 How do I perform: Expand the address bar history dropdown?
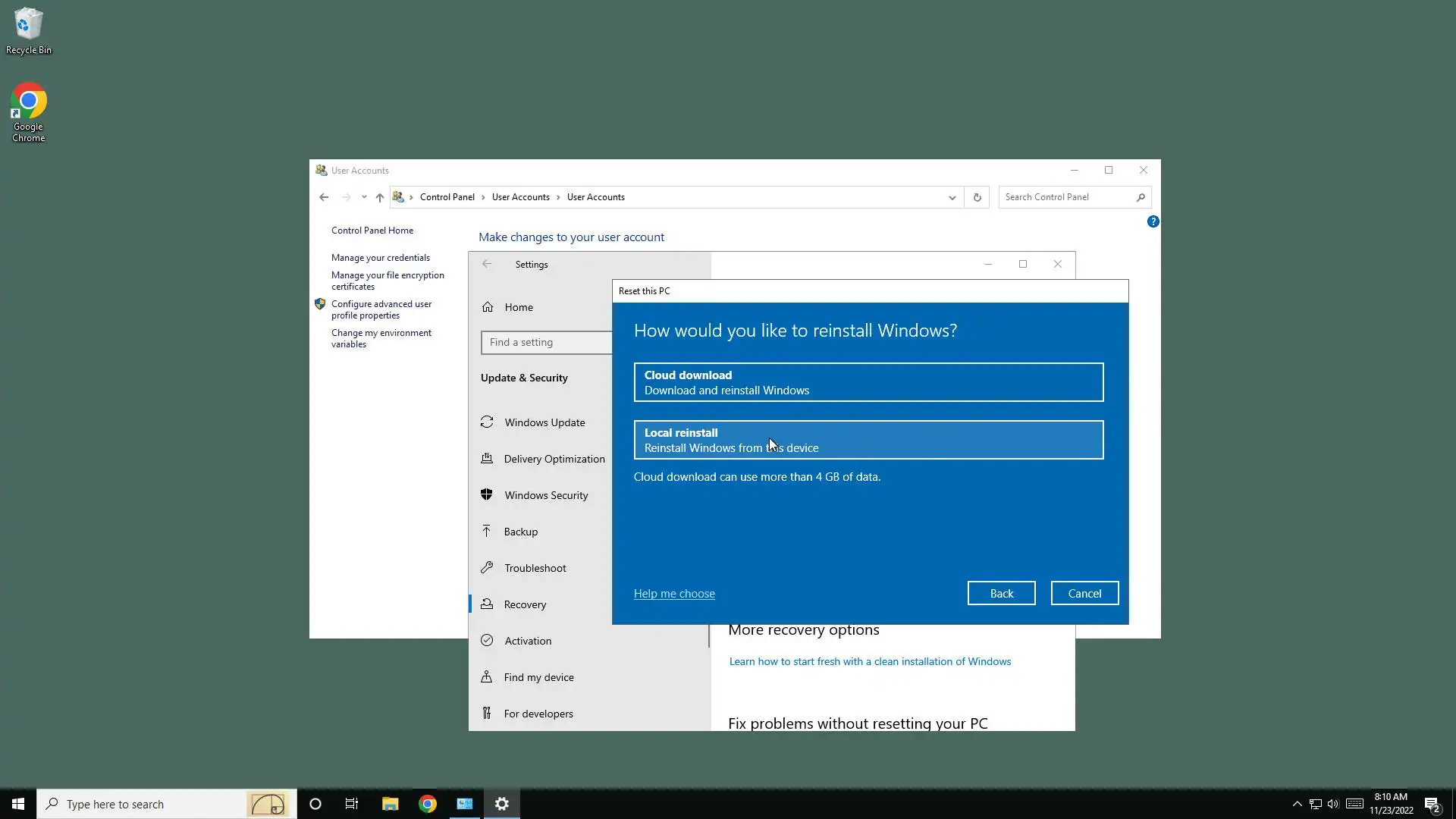pyautogui.click(x=952, y=197)
